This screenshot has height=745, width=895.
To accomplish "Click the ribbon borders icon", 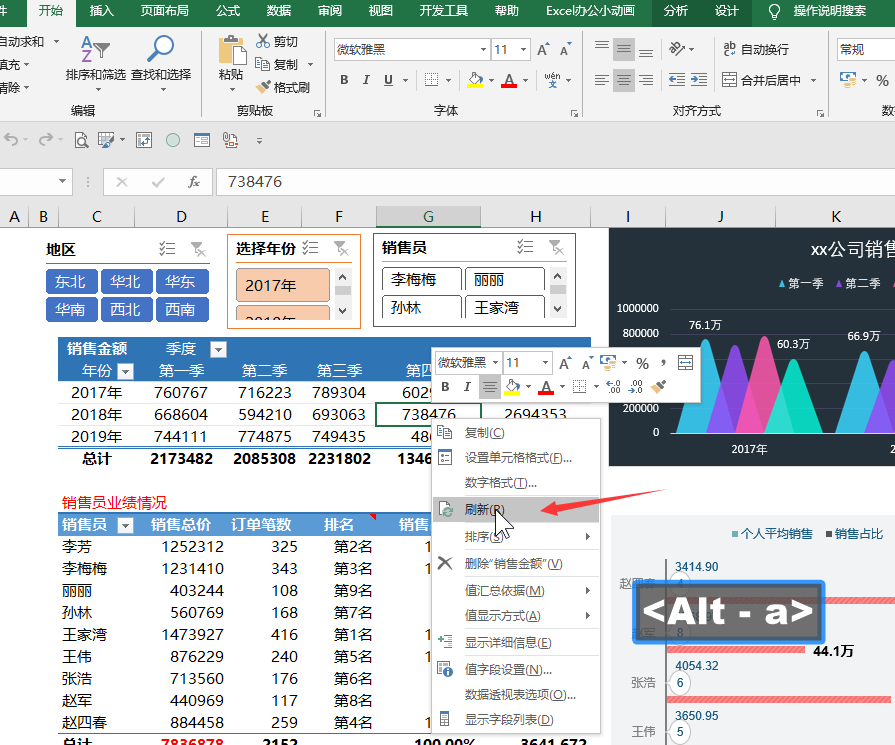I will point(432,80).
